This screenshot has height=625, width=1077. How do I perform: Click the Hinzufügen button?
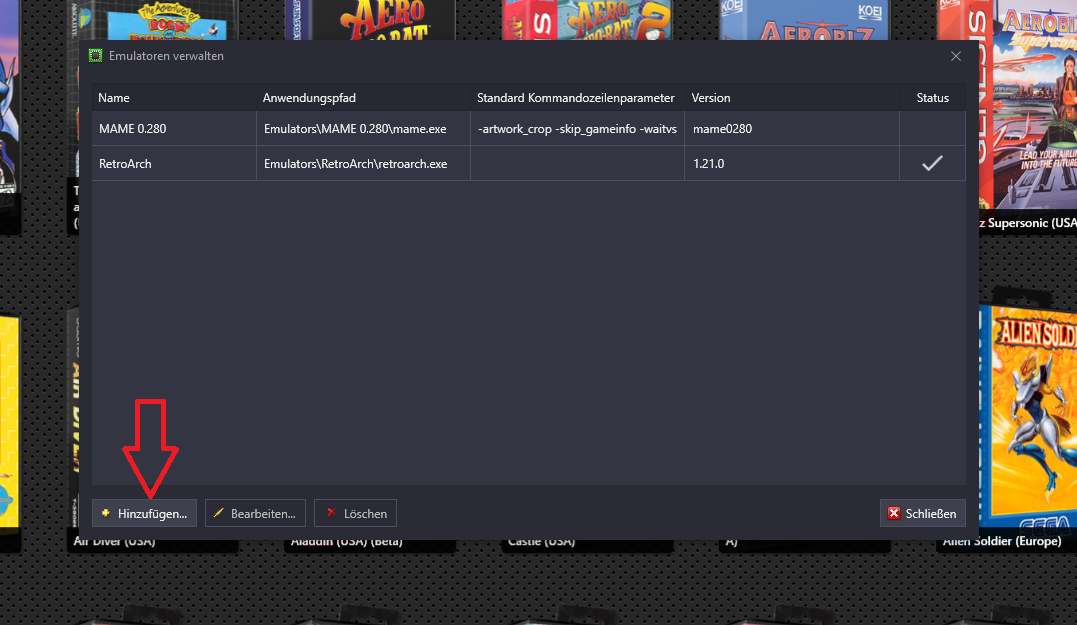(x=145, y=513)
